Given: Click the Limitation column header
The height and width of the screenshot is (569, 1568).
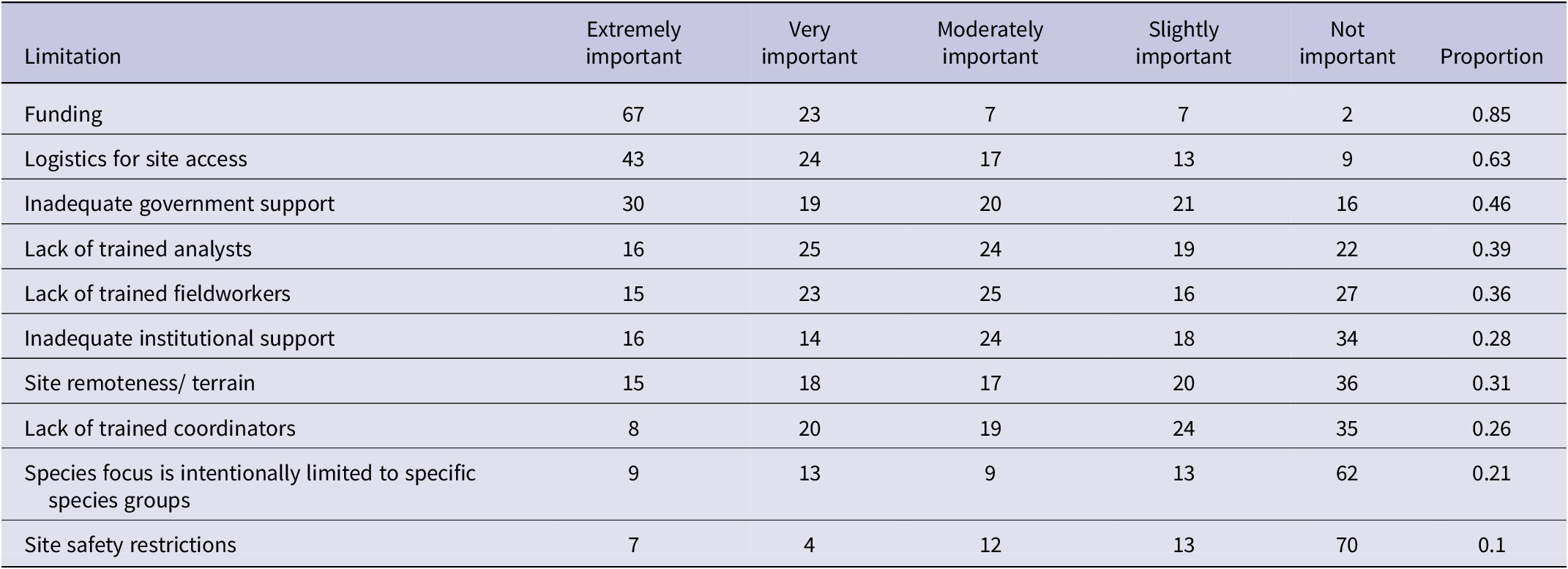Looking at the screenshot, I should click(x=72, y=56).
